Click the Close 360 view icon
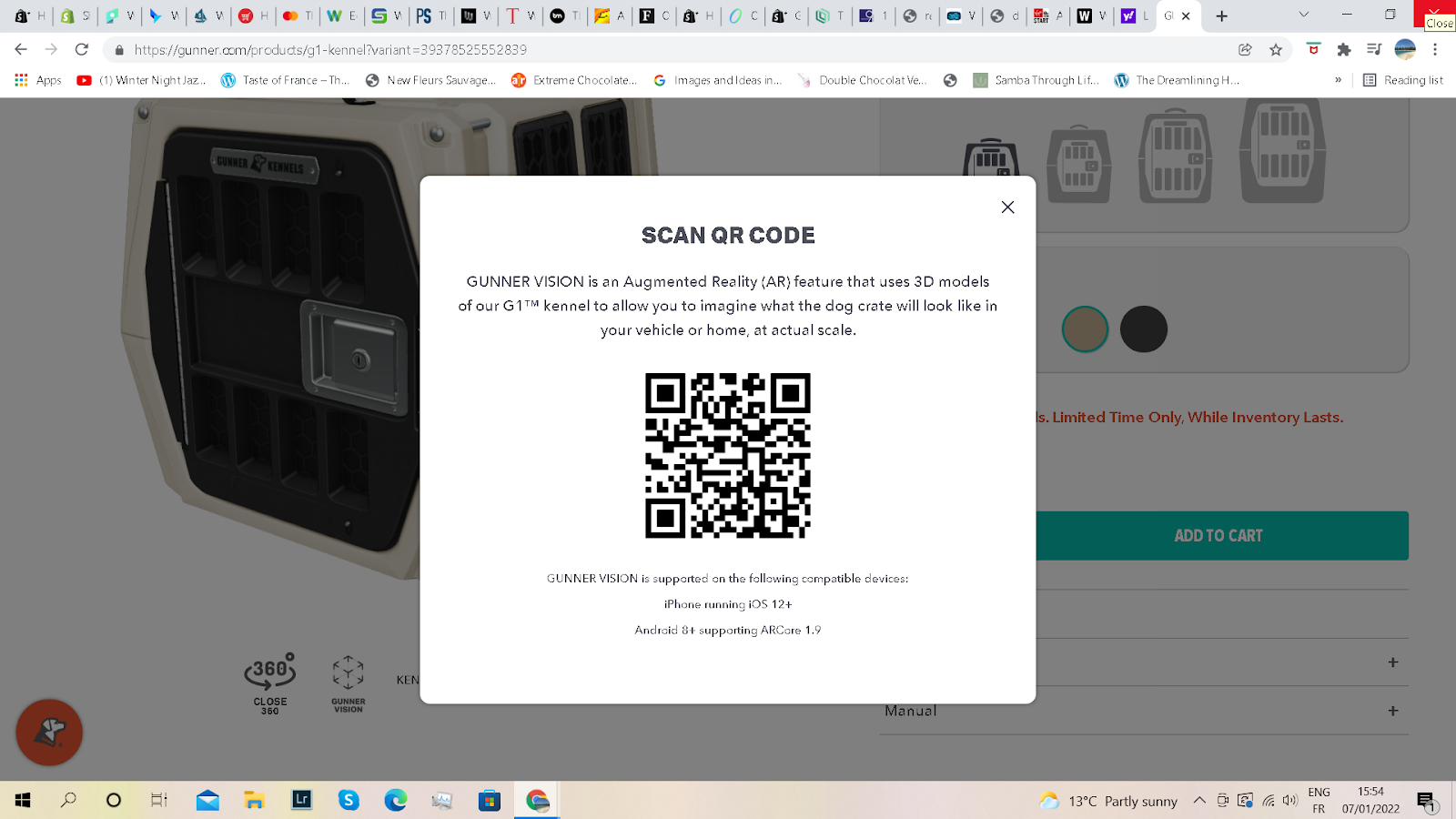This screenshot has width=1456, height=819. [x=270, y=684]
